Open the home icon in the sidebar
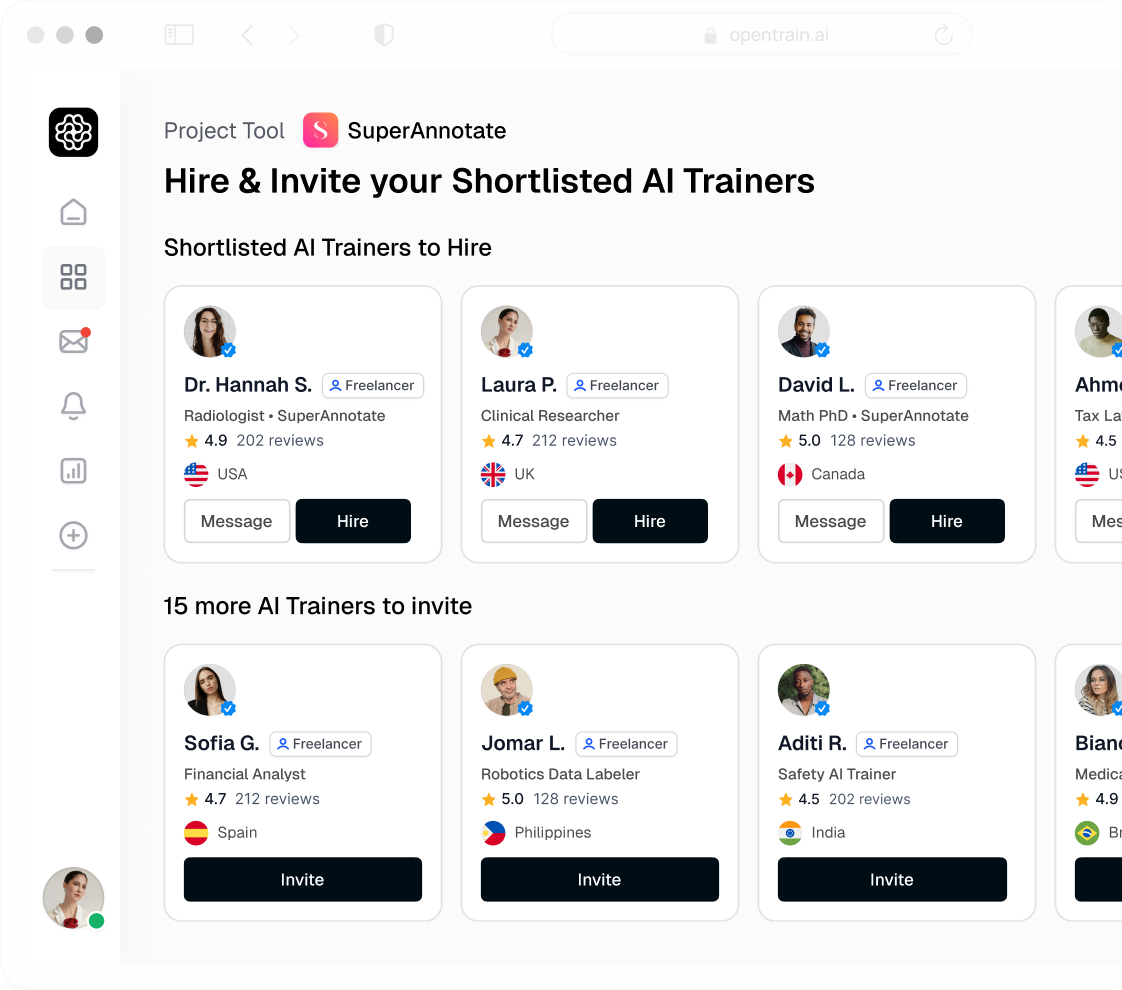This screenshot has height=990, width=1122. tap(73, 212)
